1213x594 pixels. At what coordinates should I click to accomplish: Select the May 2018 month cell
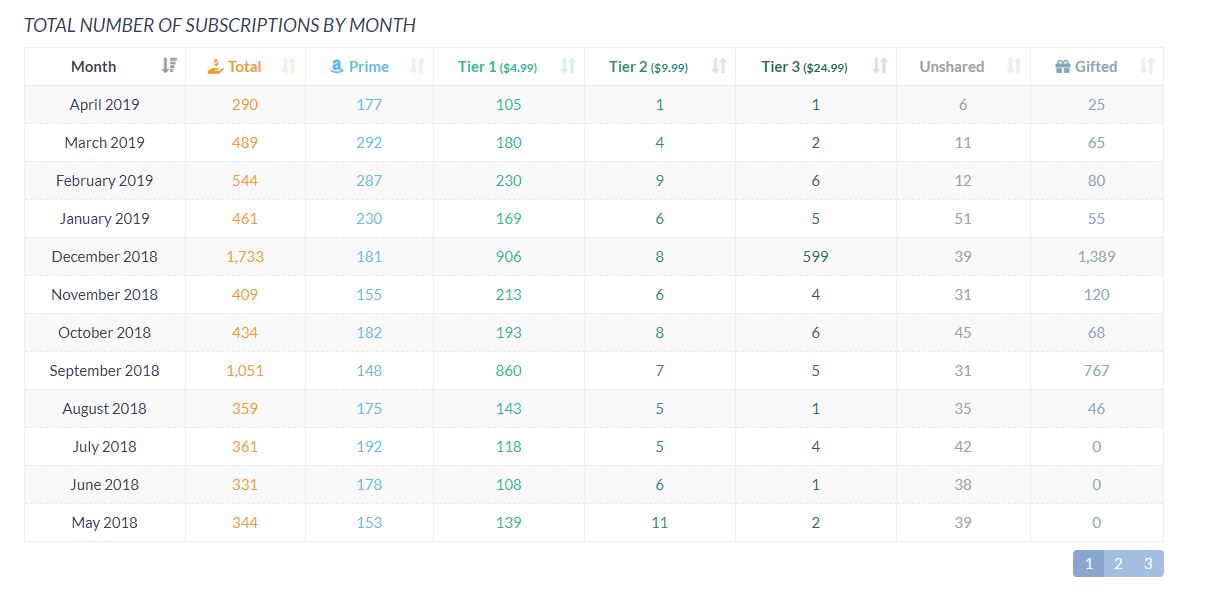[105, 522]
